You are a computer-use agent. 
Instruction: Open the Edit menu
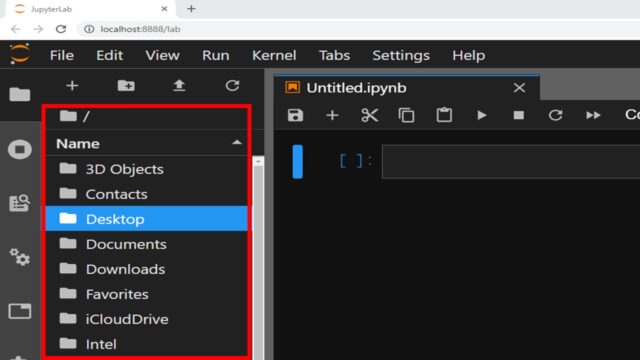click(x=109, y=55)
